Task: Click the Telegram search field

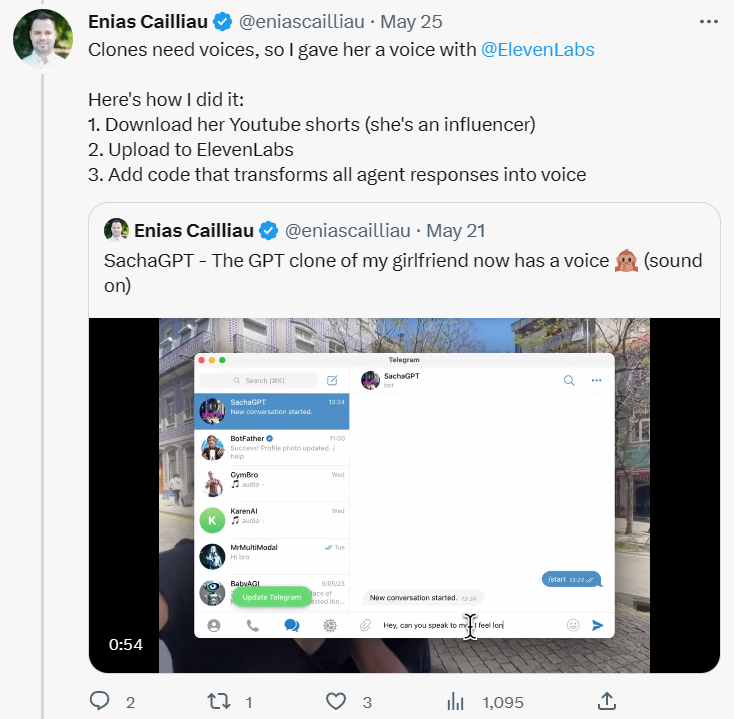Action: coord(259,381)
